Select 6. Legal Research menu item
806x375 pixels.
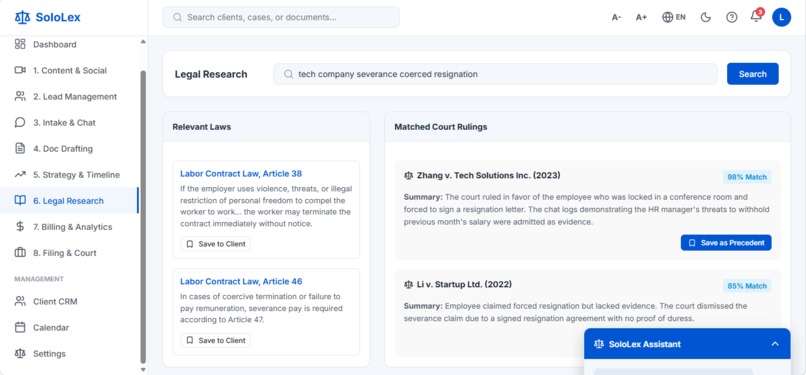pos(69,200)
